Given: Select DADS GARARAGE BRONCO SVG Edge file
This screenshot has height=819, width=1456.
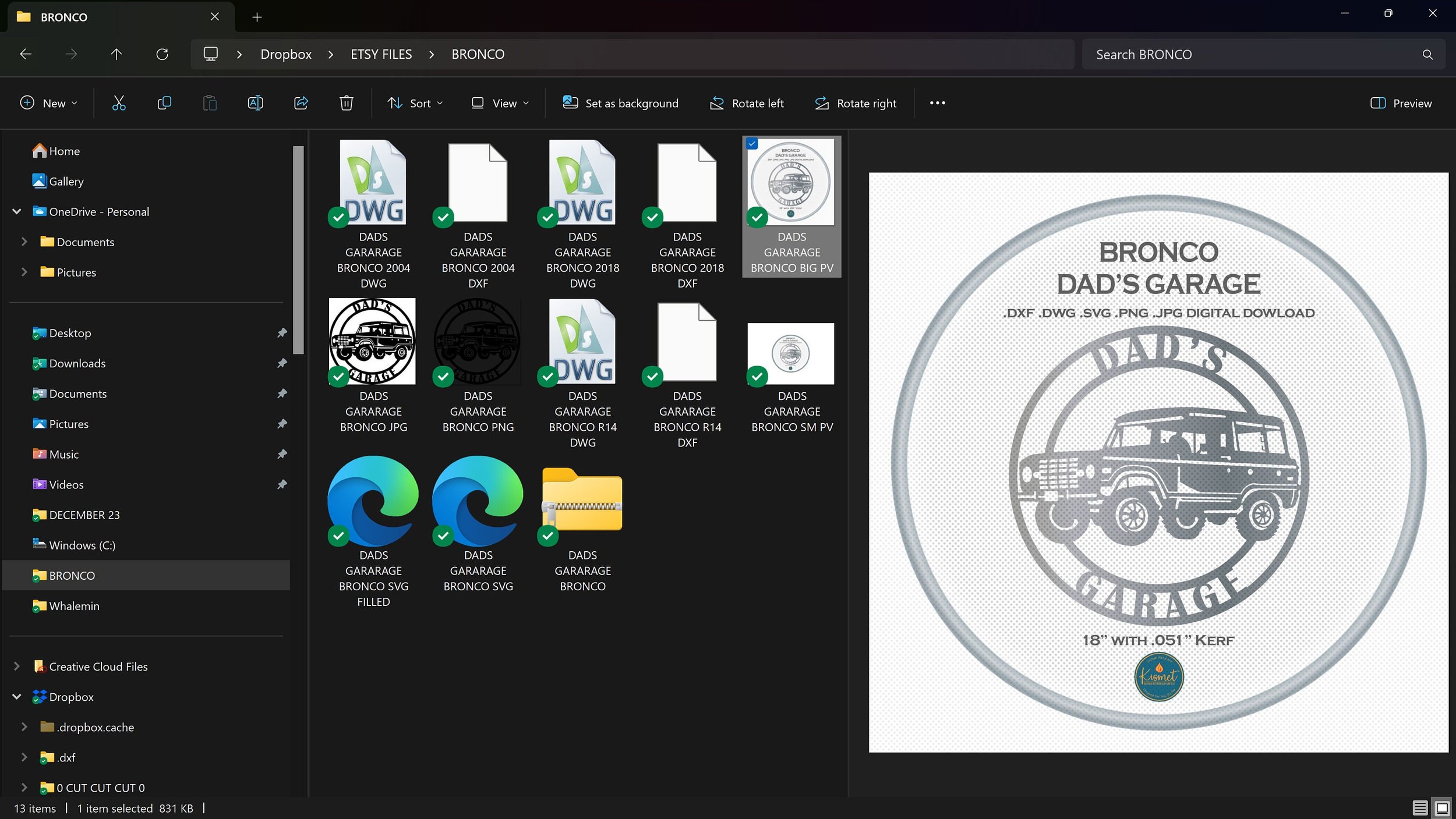Looking at the screenshot, I should pyautogui.click(x=478, y=524).
